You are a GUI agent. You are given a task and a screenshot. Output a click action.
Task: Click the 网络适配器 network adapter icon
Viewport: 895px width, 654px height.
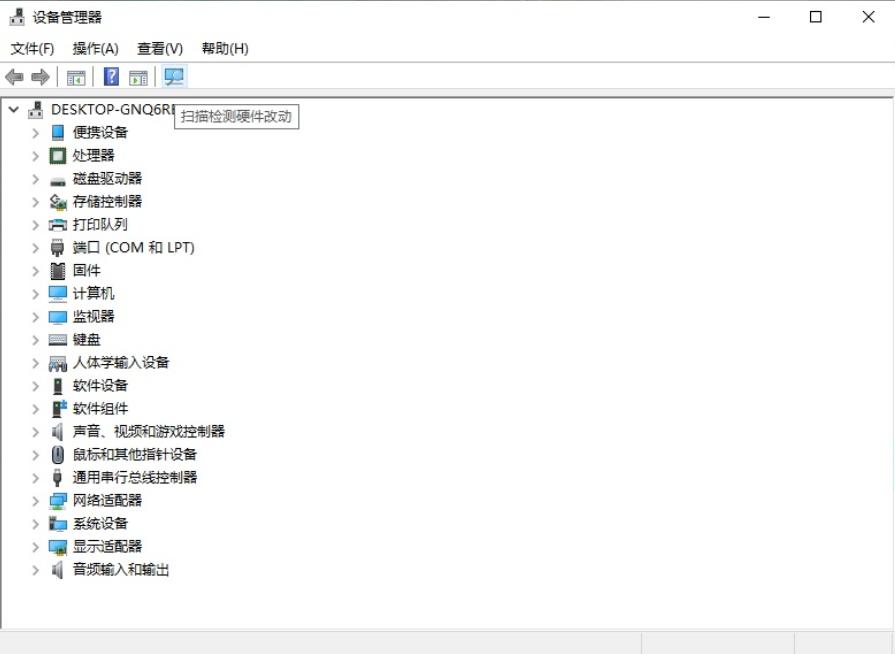coord(58,500)
